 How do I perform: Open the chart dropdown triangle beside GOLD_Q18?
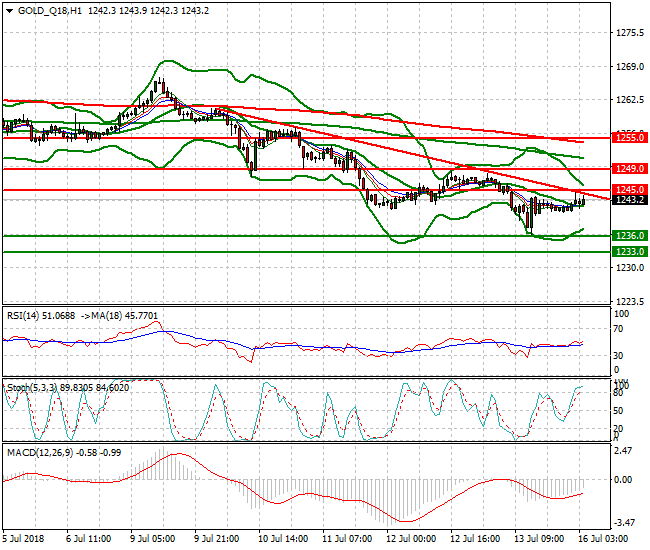(x=10, y=11)
